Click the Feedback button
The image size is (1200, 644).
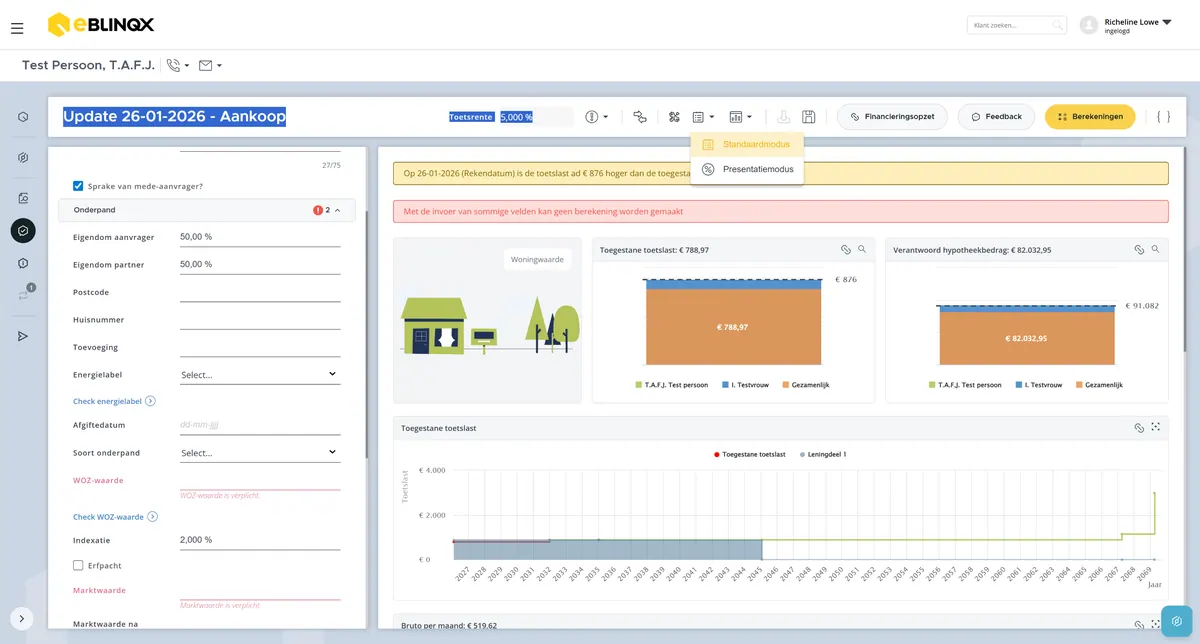pyautogui.click(x=996, y=117)
